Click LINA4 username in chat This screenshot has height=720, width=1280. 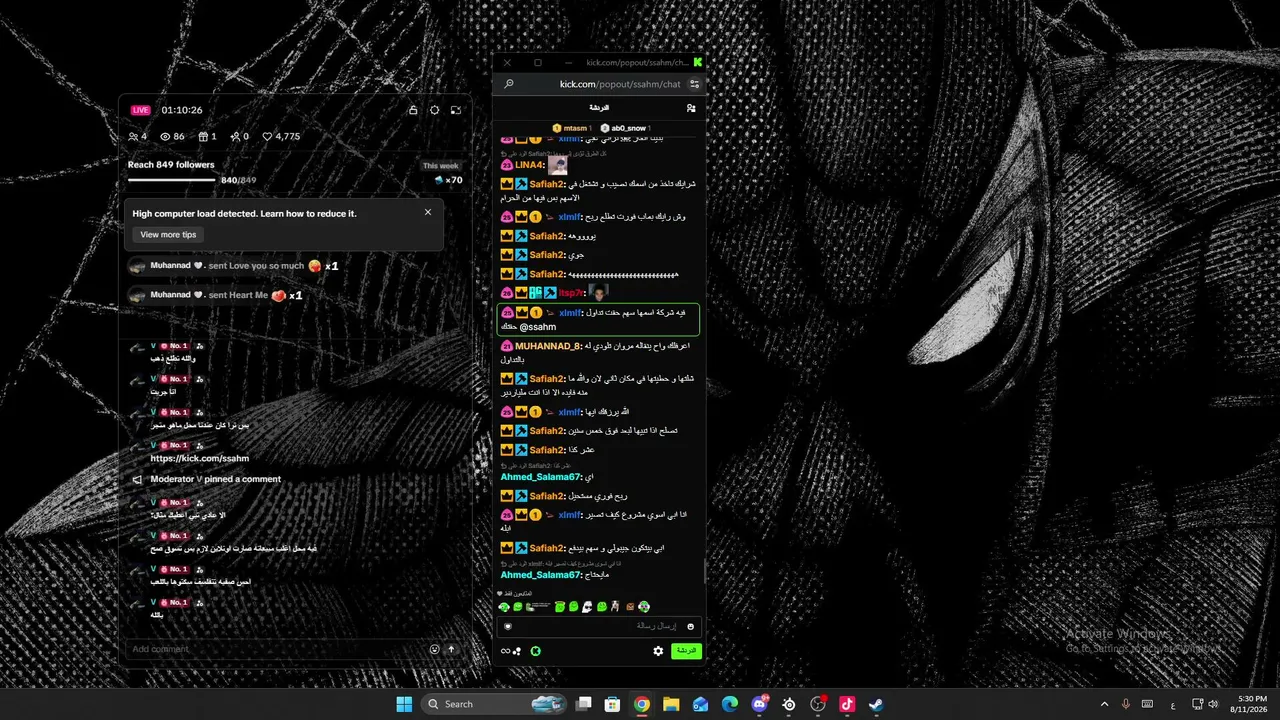(x=529, y=165)
